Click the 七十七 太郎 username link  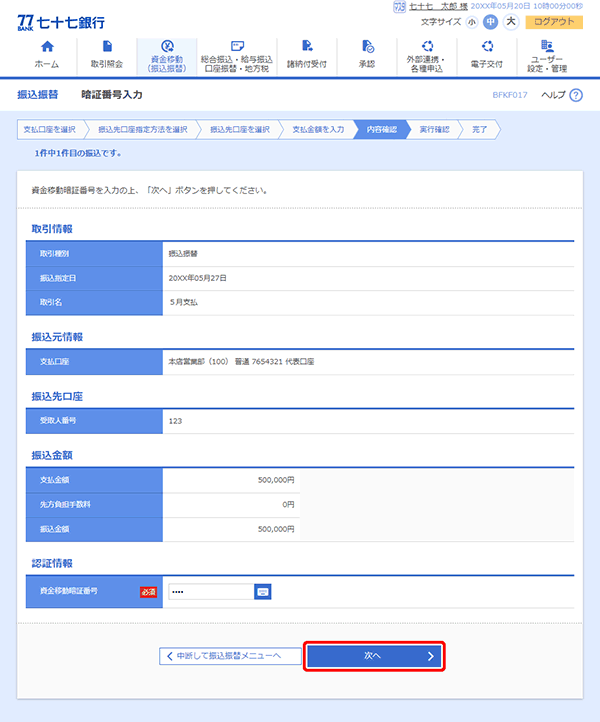tap(438, 6)
